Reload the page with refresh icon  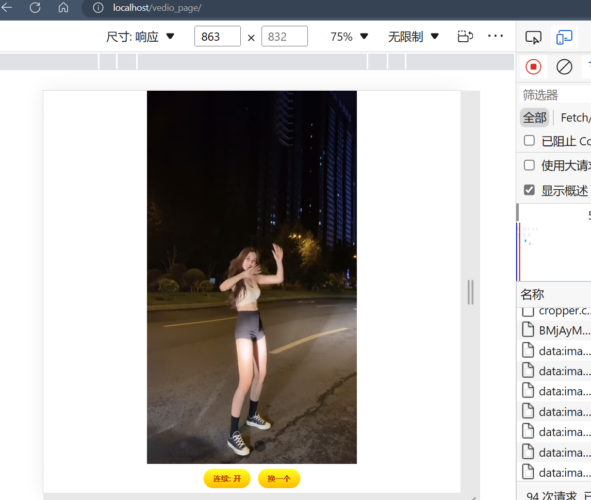[35, 8]
